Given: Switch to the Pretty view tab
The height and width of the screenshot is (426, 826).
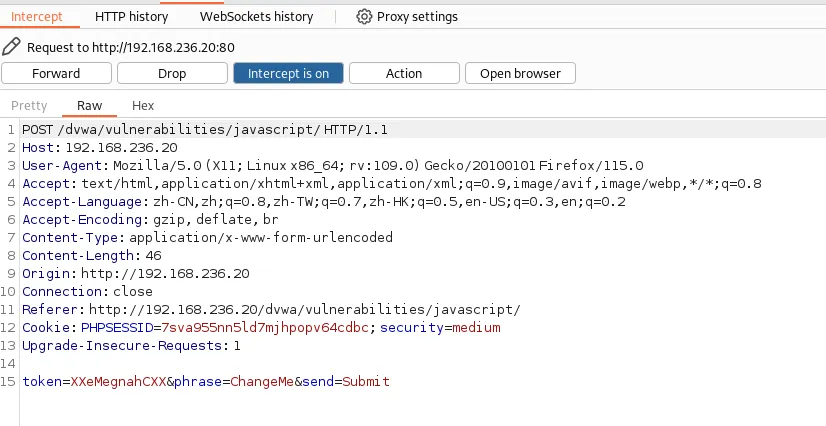Looking at the screenshot, I should (x=29, y=105).
